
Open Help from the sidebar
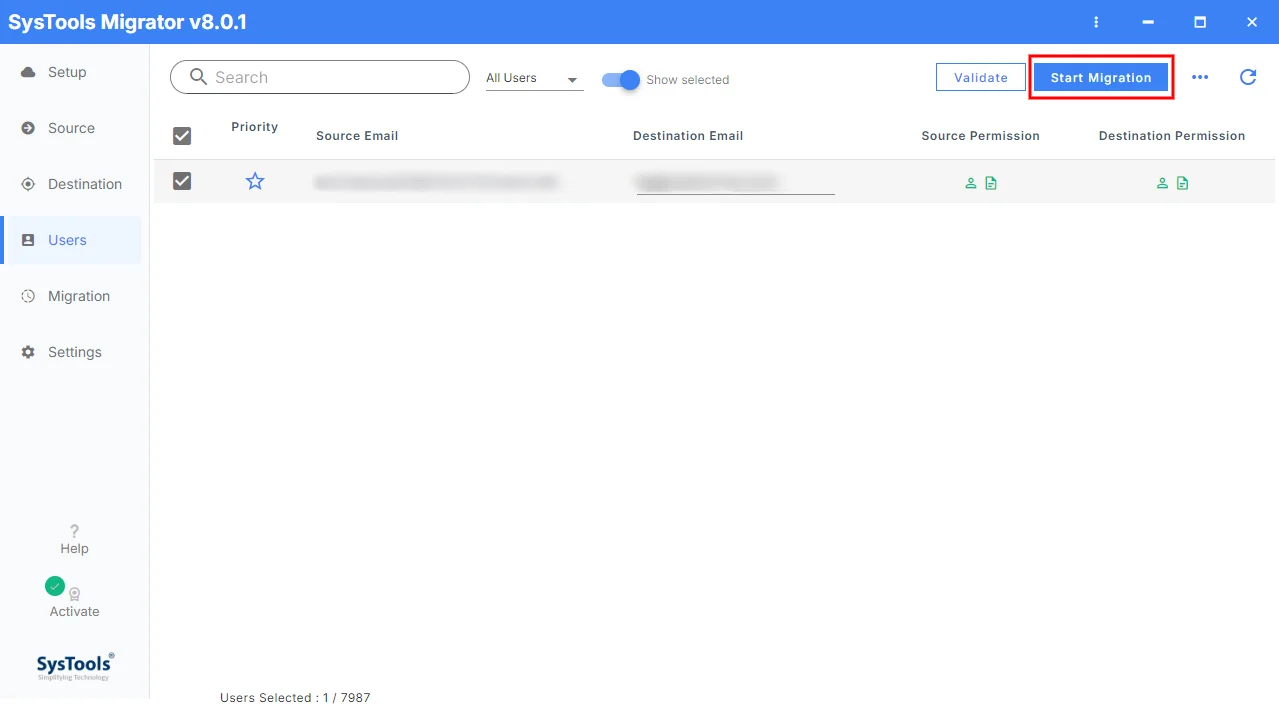pyautogui.click(x=74, y=539)
